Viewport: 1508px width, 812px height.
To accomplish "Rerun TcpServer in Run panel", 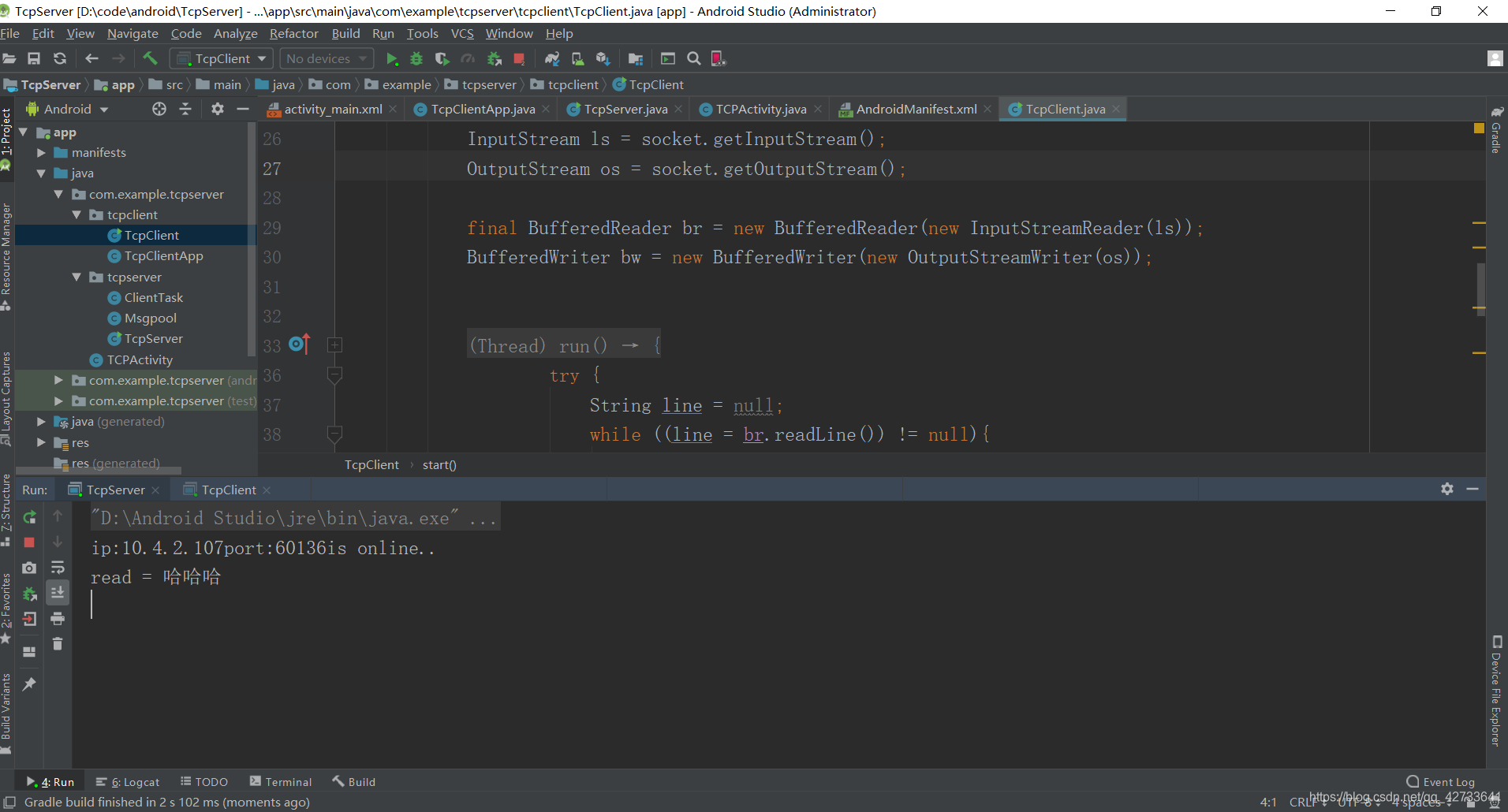I will 29,517.
